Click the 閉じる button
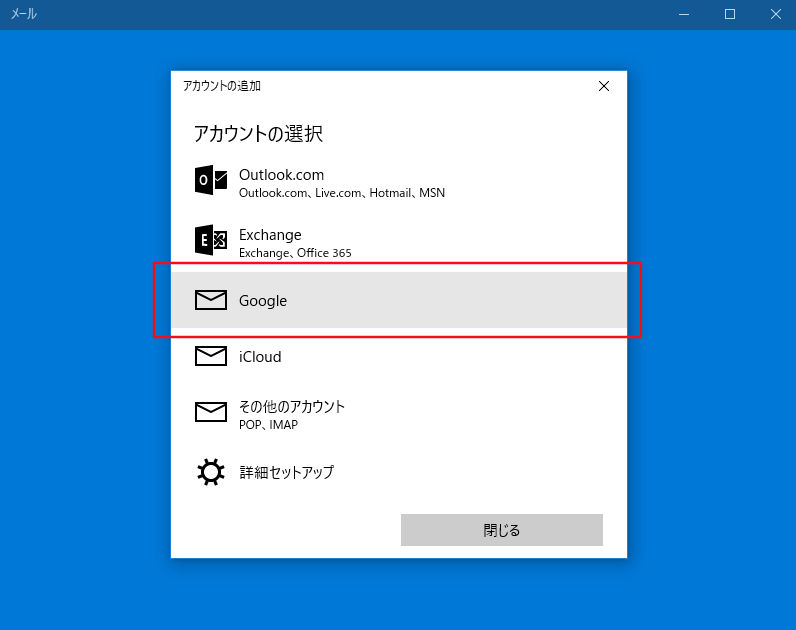 pos(502,530)
